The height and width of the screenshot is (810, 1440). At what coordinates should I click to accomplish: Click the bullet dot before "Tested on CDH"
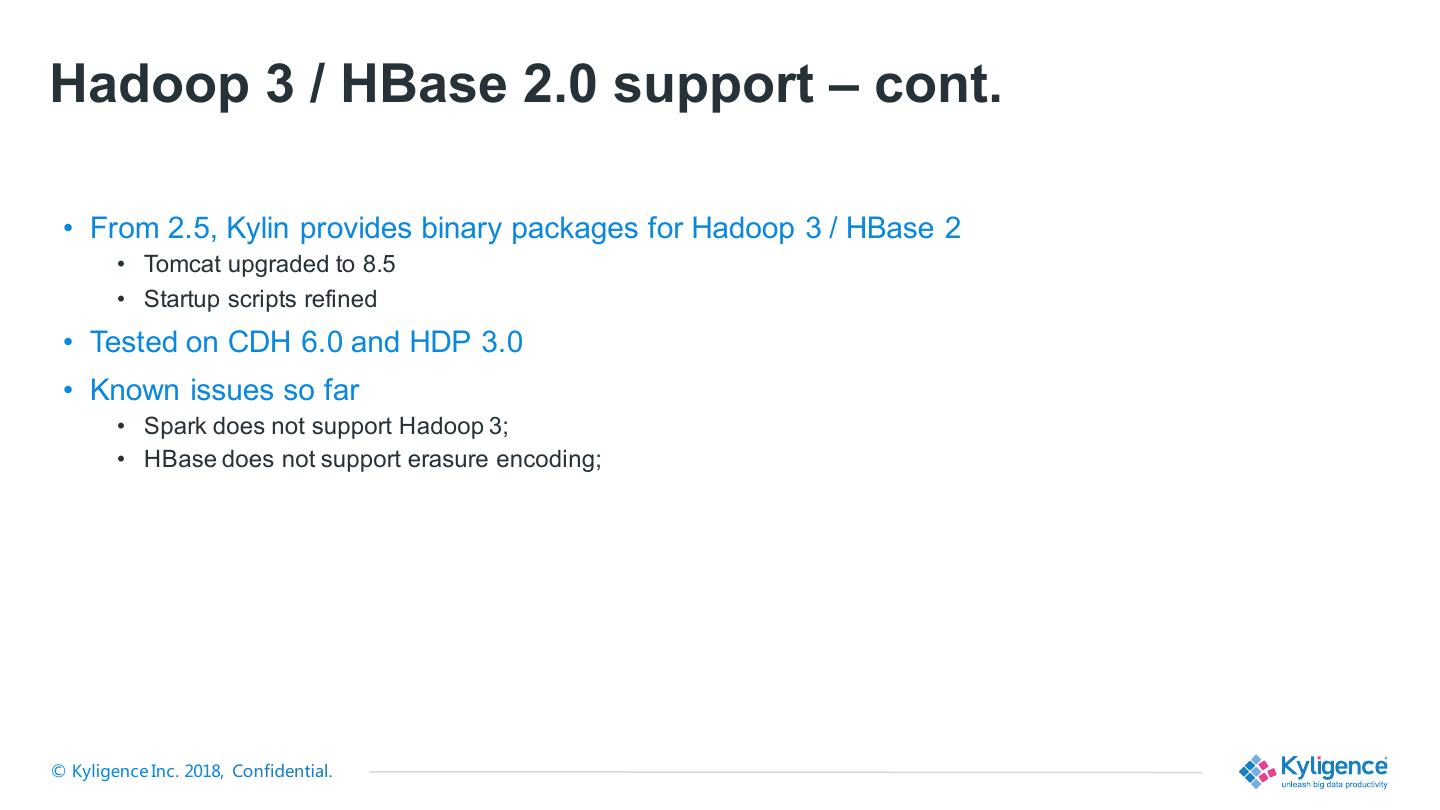[68, 342]
